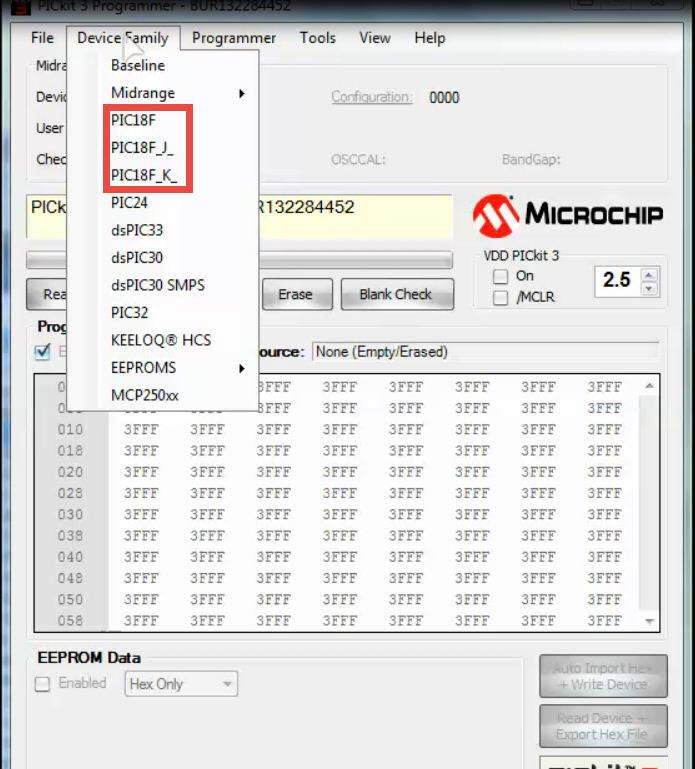Select Baseline device family

pos(163,65)
